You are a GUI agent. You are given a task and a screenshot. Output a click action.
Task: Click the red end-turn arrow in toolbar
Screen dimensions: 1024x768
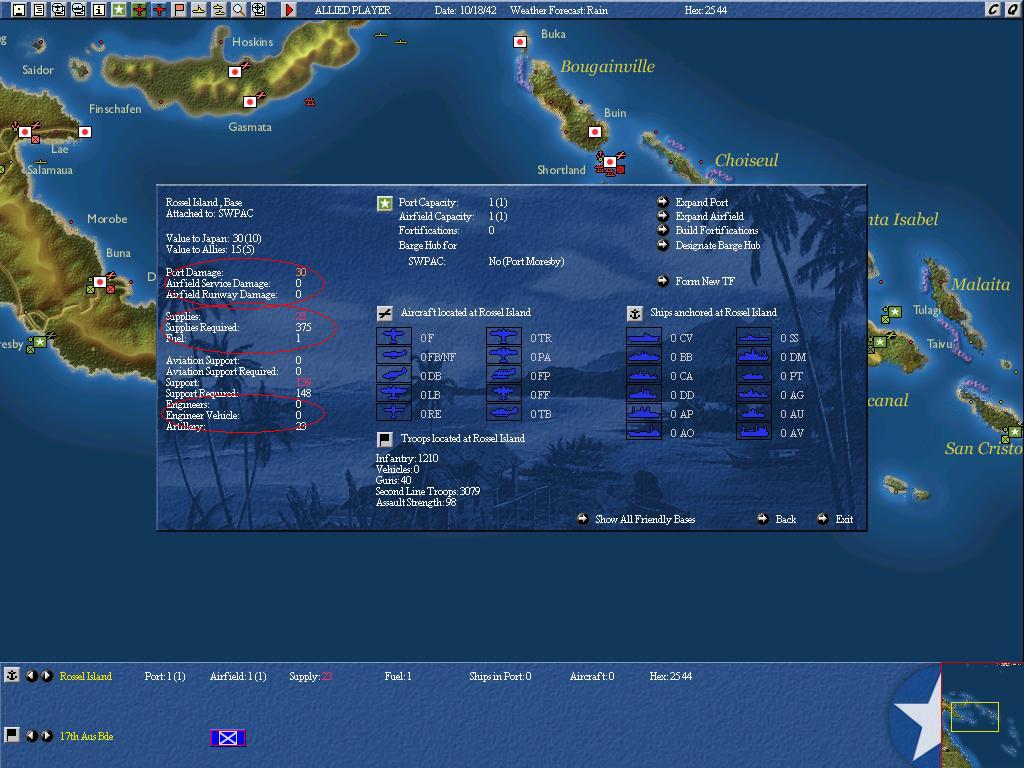click(289, 10)
